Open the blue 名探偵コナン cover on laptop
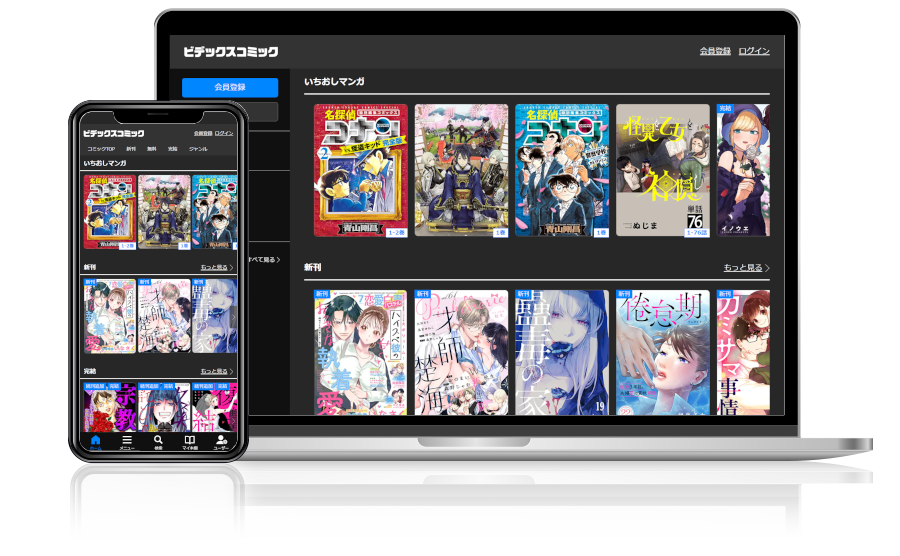 562,170
